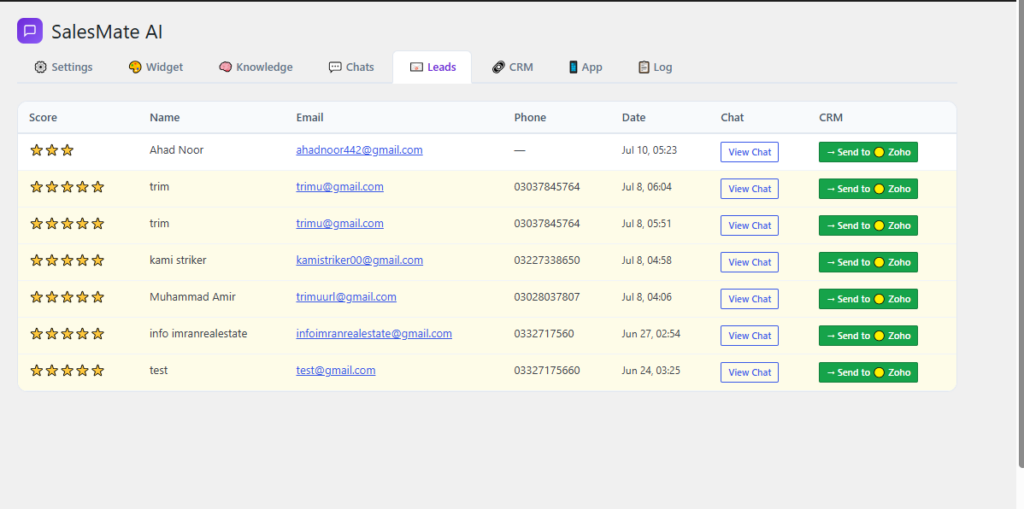
Task: Open email link infoimranrealestate@gmail.com
Action: 374,333
